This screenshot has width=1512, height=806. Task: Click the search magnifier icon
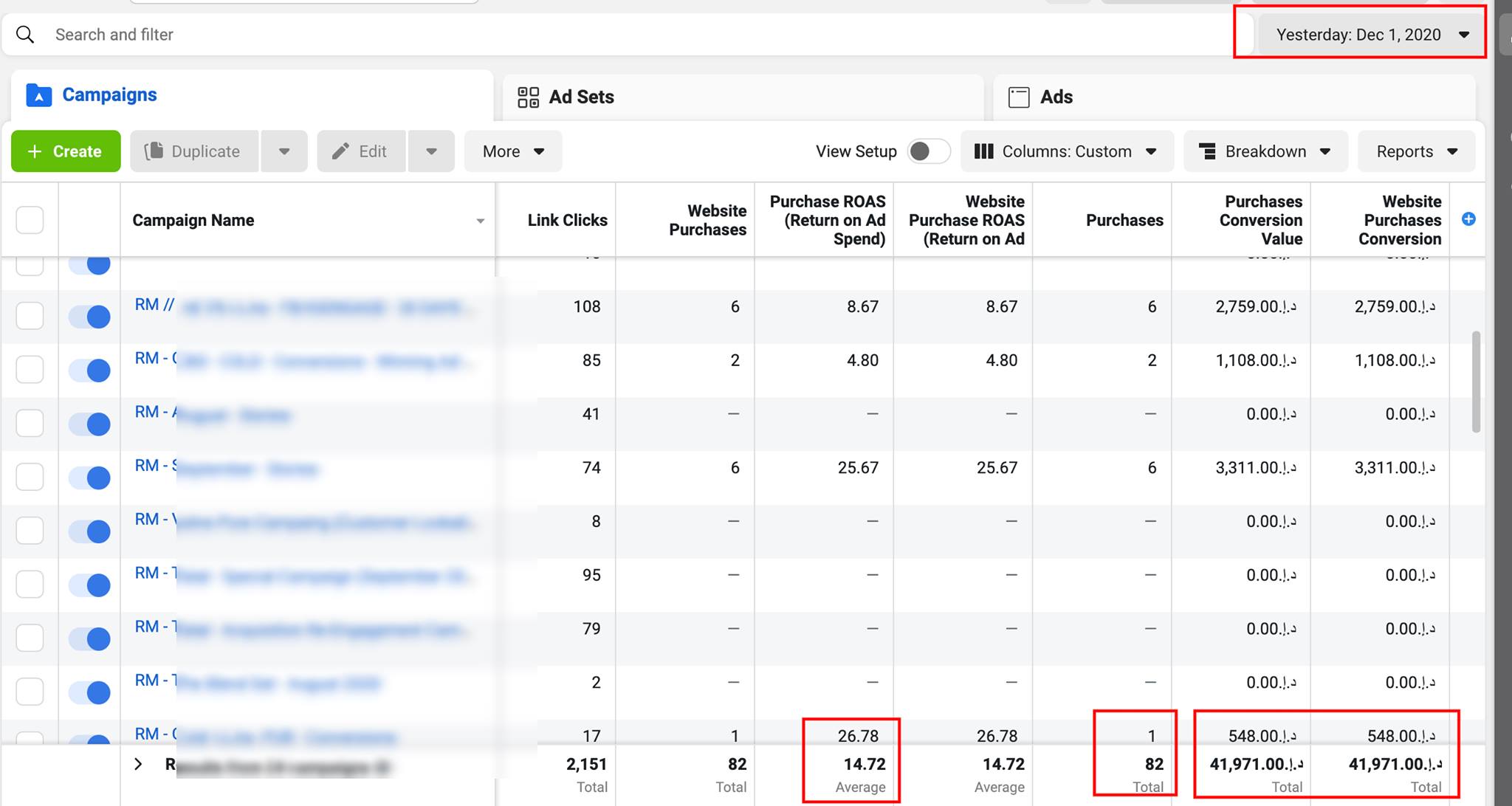click(x=25, y=35)
